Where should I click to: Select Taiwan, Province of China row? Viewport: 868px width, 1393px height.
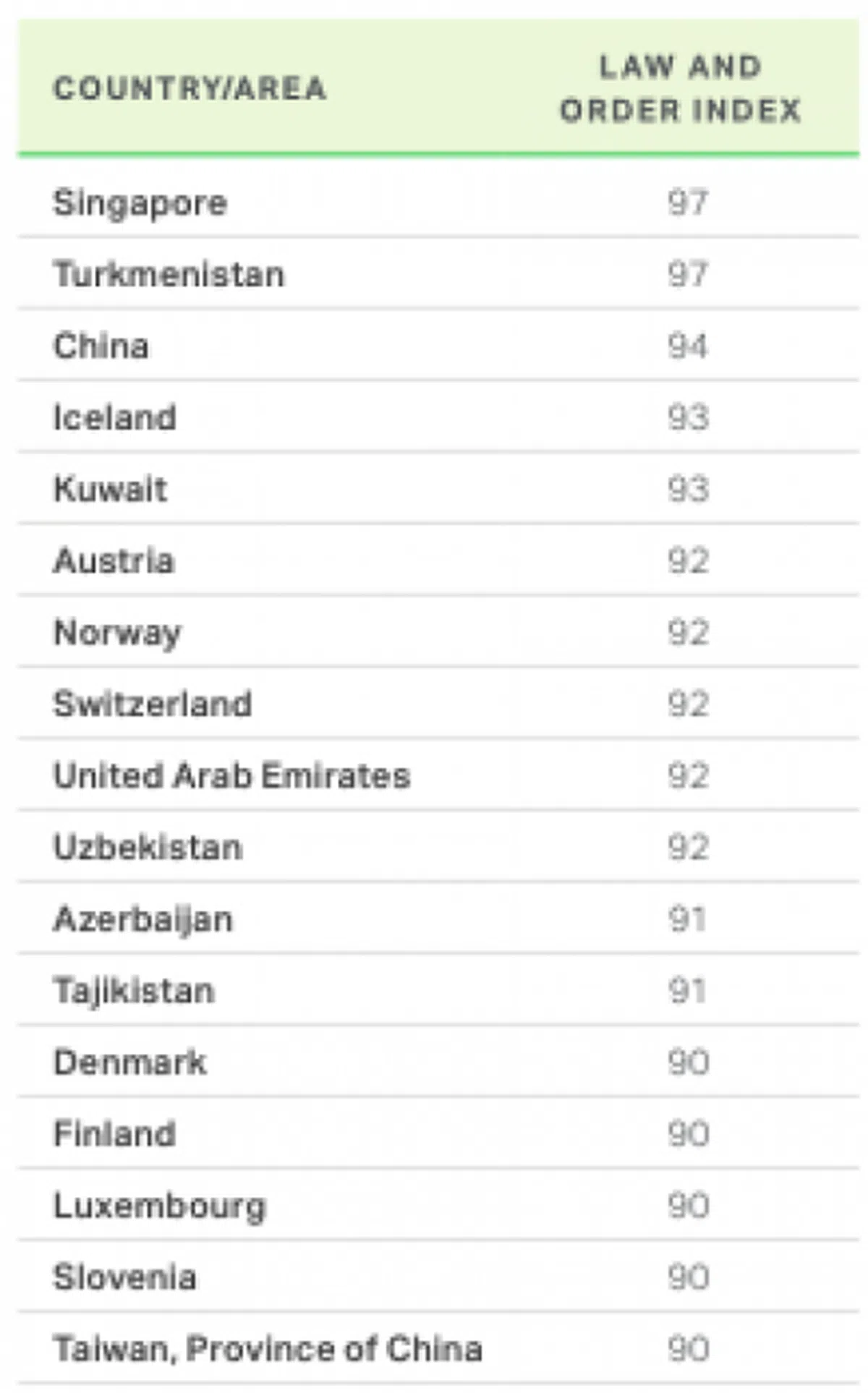268,1349
